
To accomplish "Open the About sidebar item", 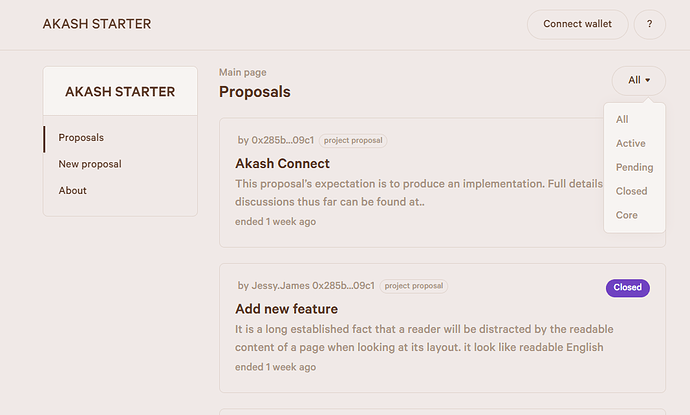I will click(x=72, y=190).
